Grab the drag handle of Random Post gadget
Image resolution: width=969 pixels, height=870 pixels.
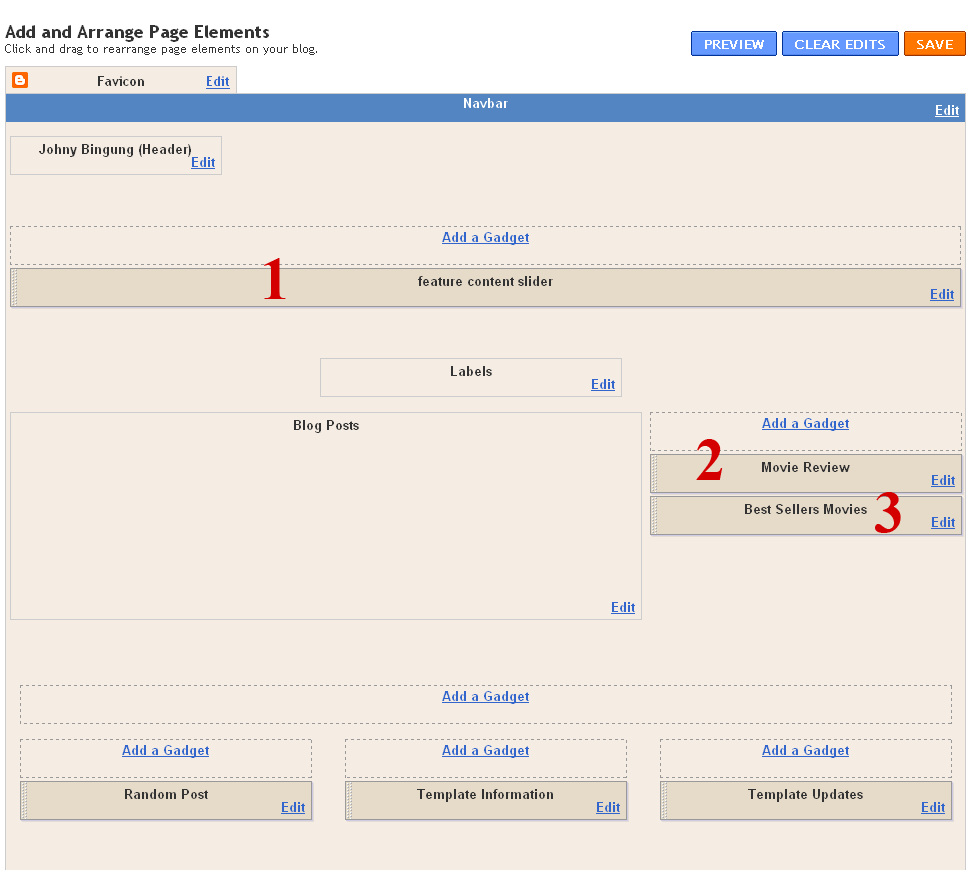pyautogui.click(x=25, y=801)
